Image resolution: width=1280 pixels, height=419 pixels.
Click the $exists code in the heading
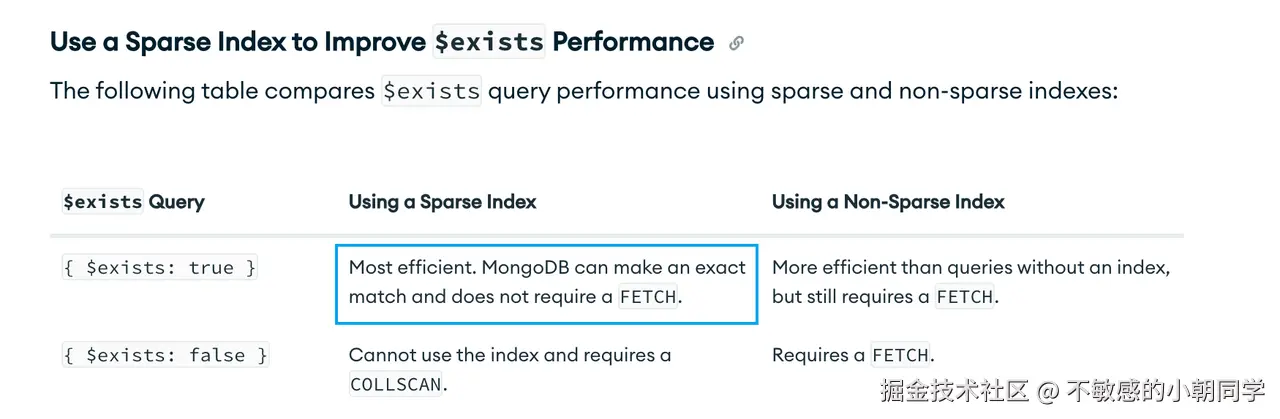tap(489, 42)
